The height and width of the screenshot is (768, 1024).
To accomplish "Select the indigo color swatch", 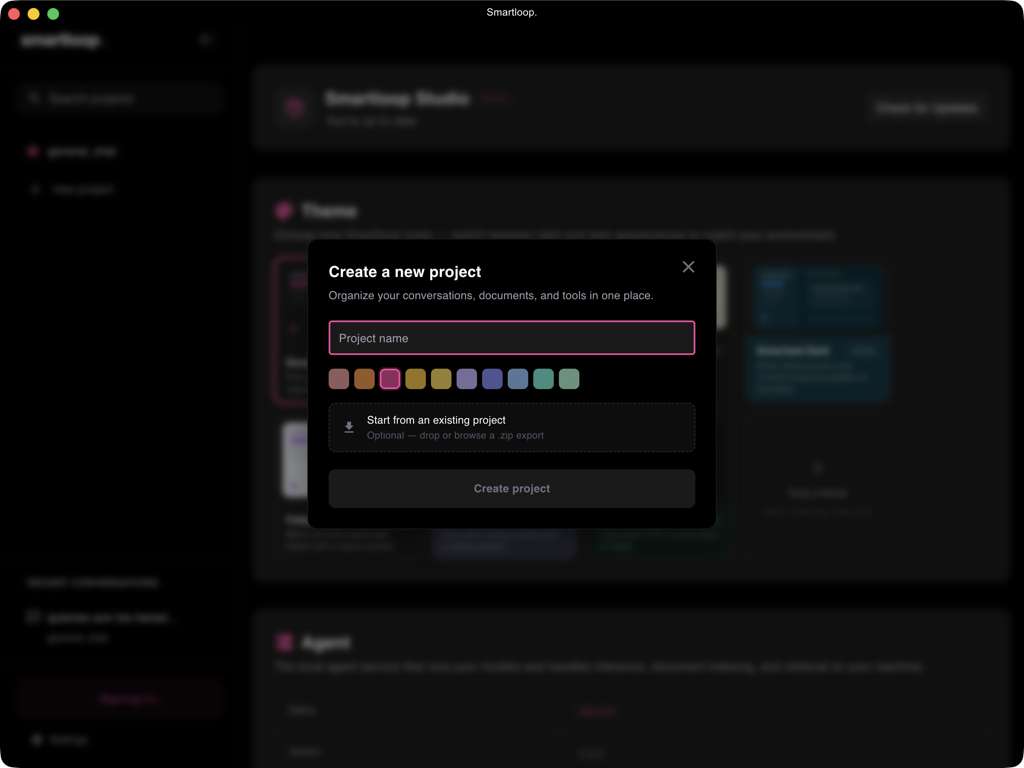I will (492, 379).
